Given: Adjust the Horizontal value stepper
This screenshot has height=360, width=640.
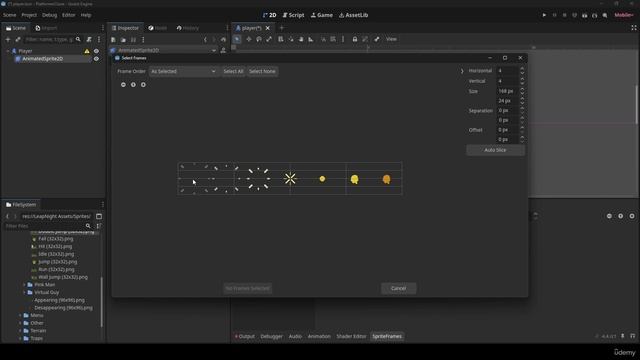Looking at the screenshot, I should pyautogui.click(x=522, y=71).
